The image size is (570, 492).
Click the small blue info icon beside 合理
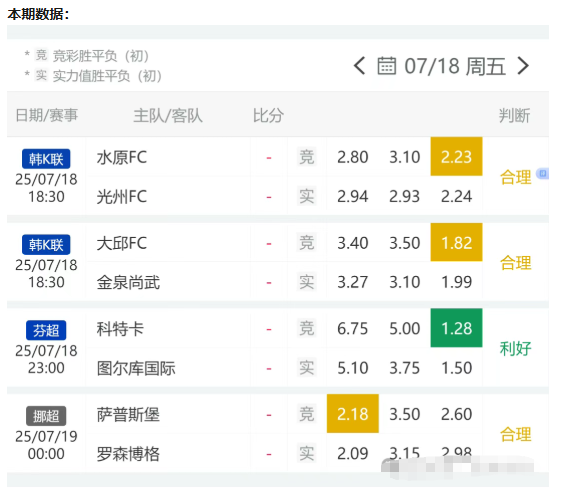[x=543, y=173]
